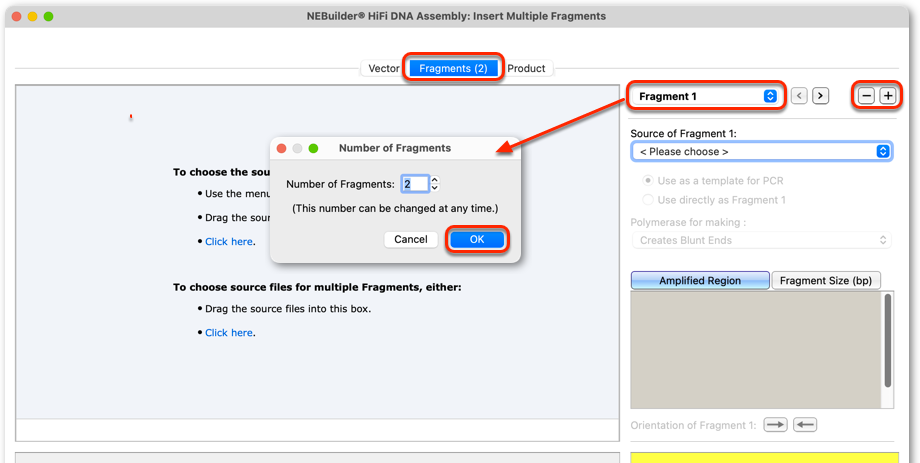920x463 pixels.
Task: Add a fragment with the plus button
Action: [x=888, y=96]
